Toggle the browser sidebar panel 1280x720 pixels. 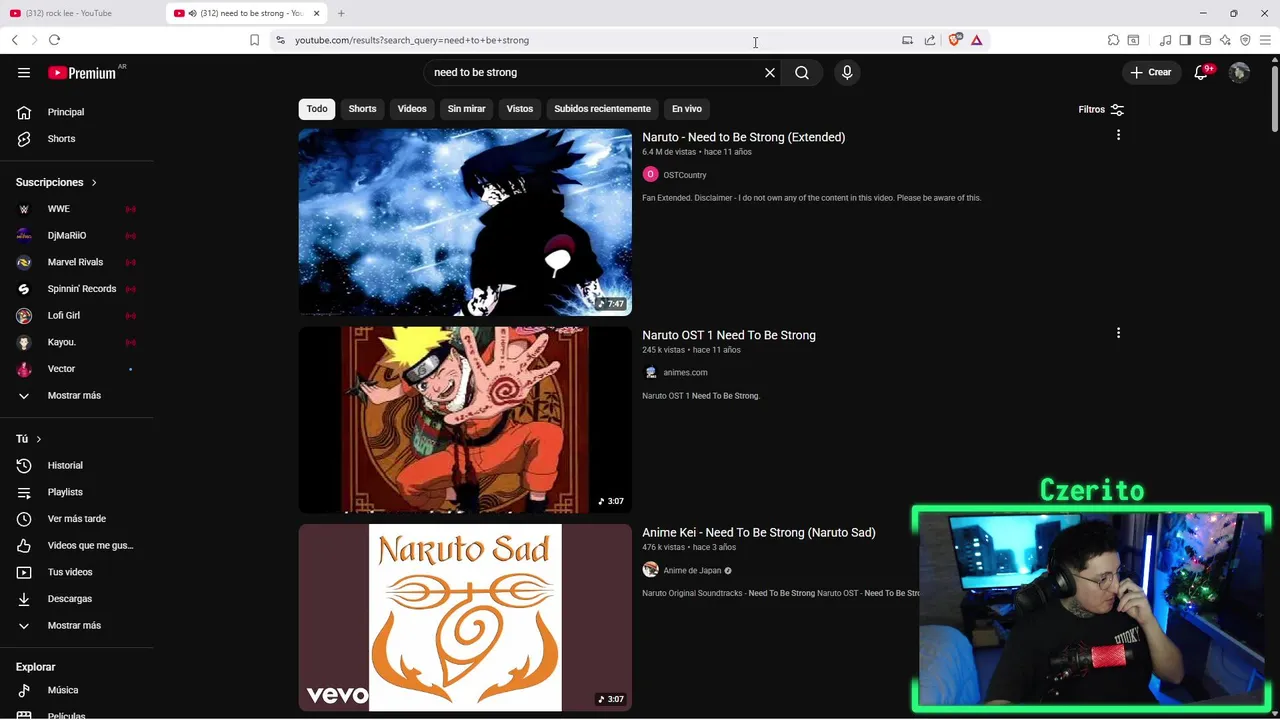[1185, 40]
